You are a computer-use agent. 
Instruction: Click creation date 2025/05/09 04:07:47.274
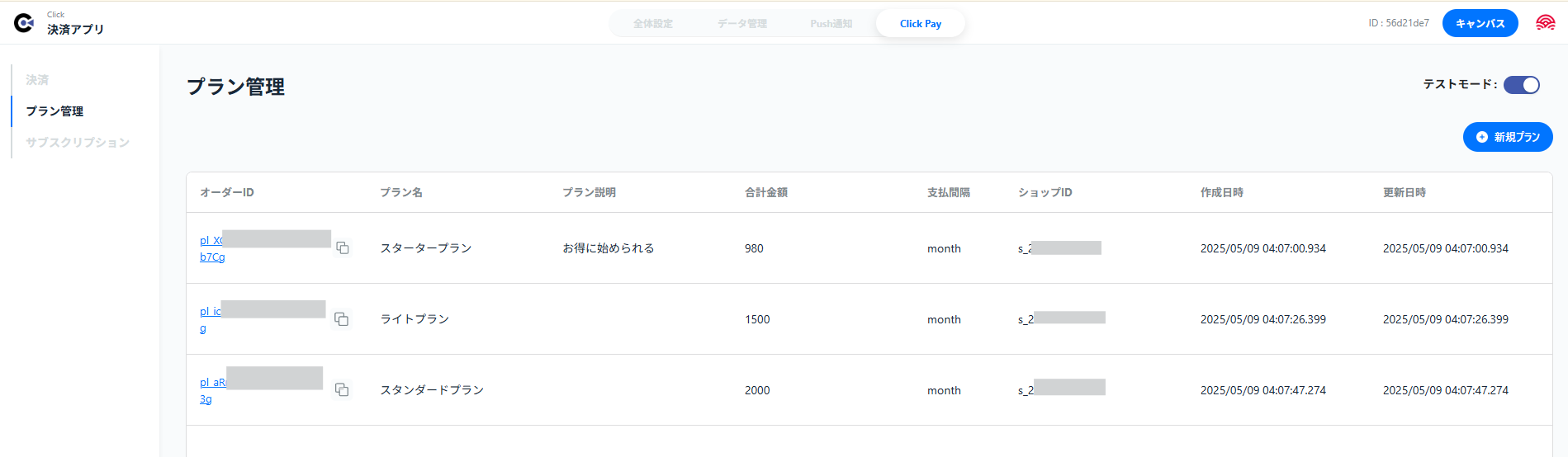[x=1263, y=390]
